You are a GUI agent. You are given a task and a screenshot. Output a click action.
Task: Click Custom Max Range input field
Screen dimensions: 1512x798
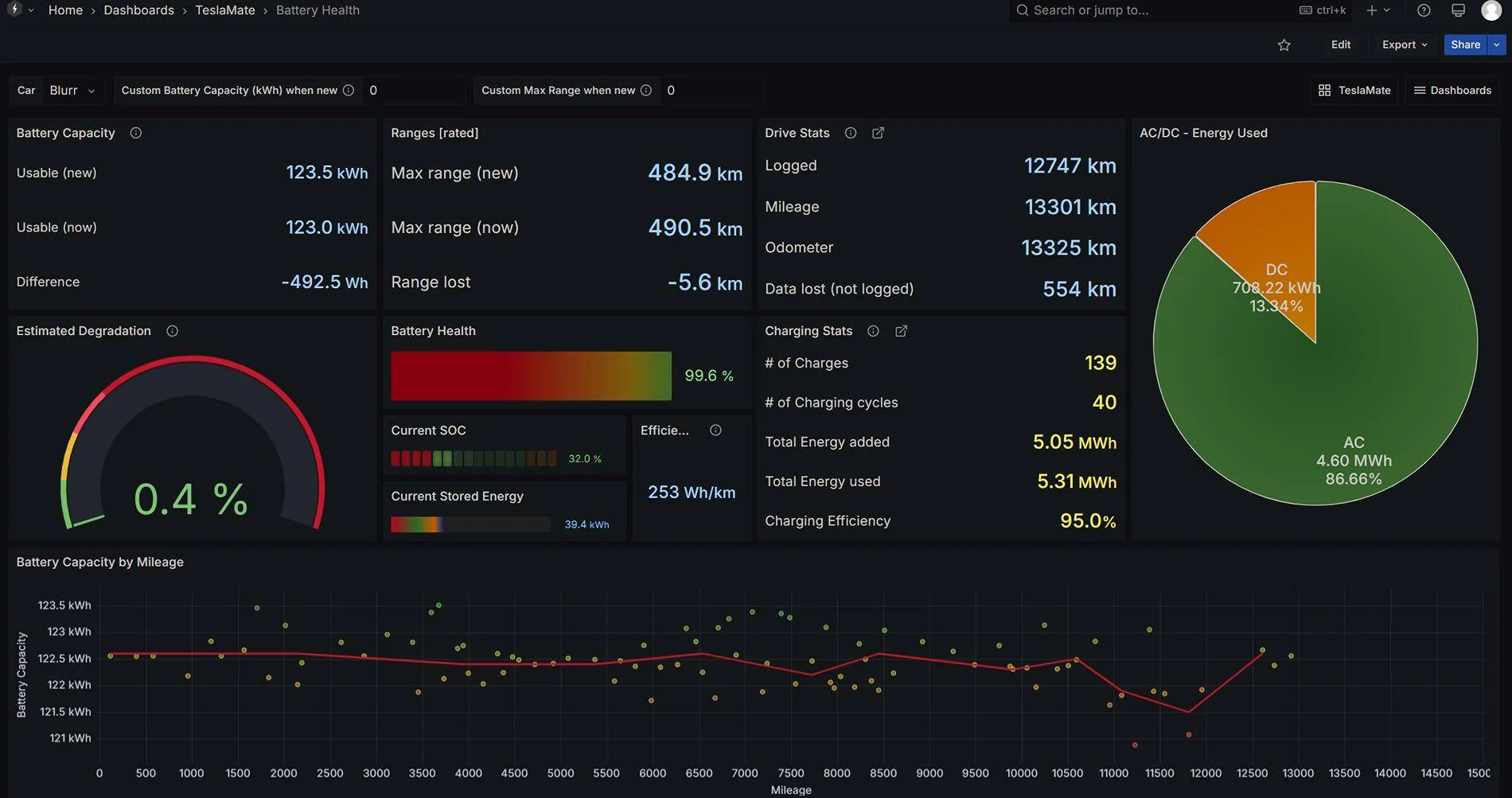[x=711, y=91]
